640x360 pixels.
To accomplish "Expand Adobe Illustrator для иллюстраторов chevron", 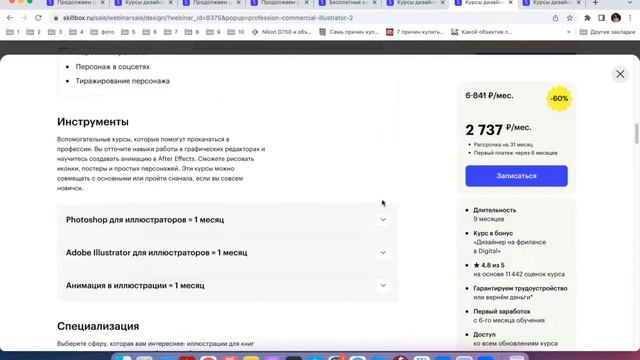I will point(383,253).
